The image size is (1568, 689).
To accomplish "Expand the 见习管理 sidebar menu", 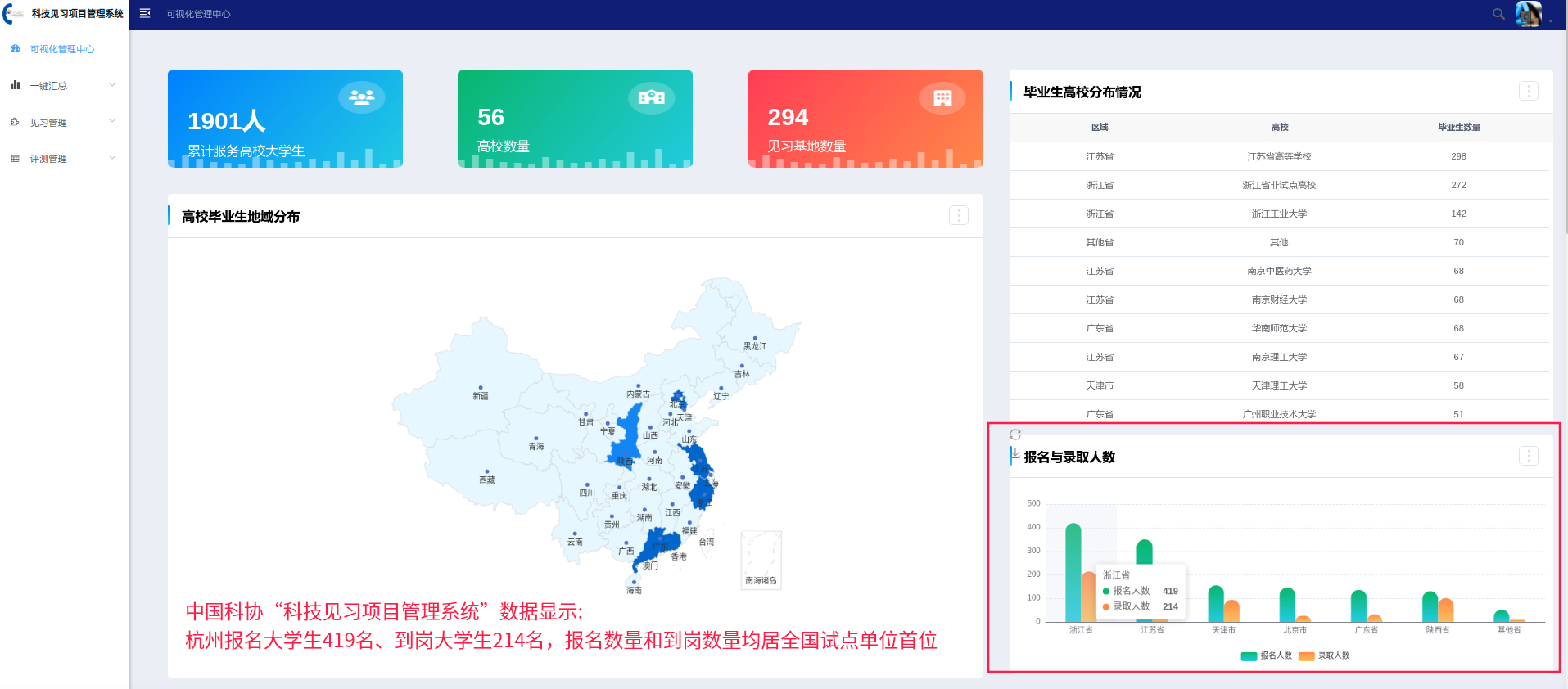I will (63, 123).
